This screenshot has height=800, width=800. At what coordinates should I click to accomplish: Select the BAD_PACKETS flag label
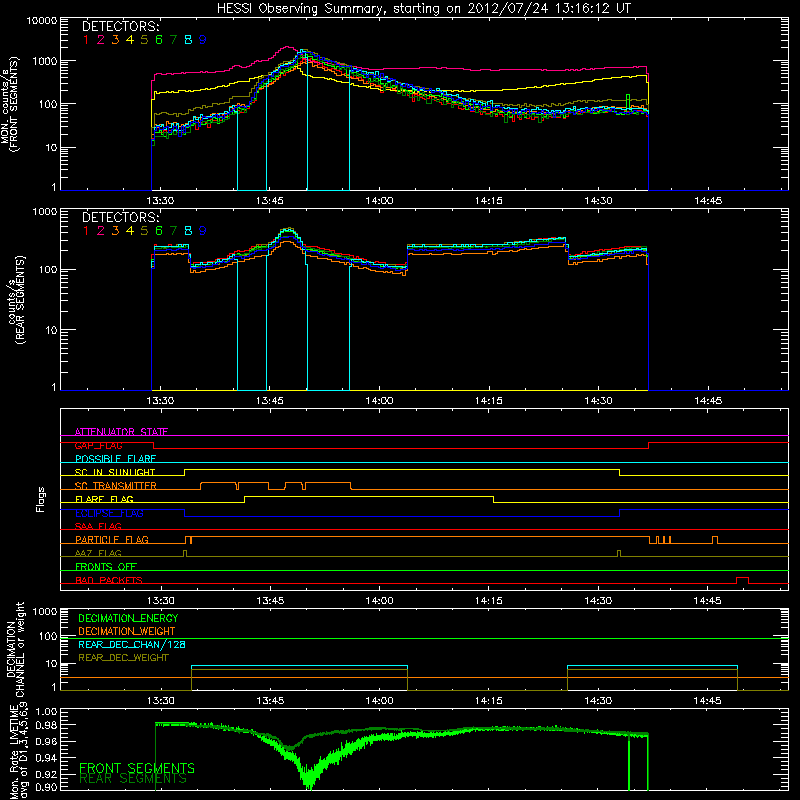[x=109, y=580]
